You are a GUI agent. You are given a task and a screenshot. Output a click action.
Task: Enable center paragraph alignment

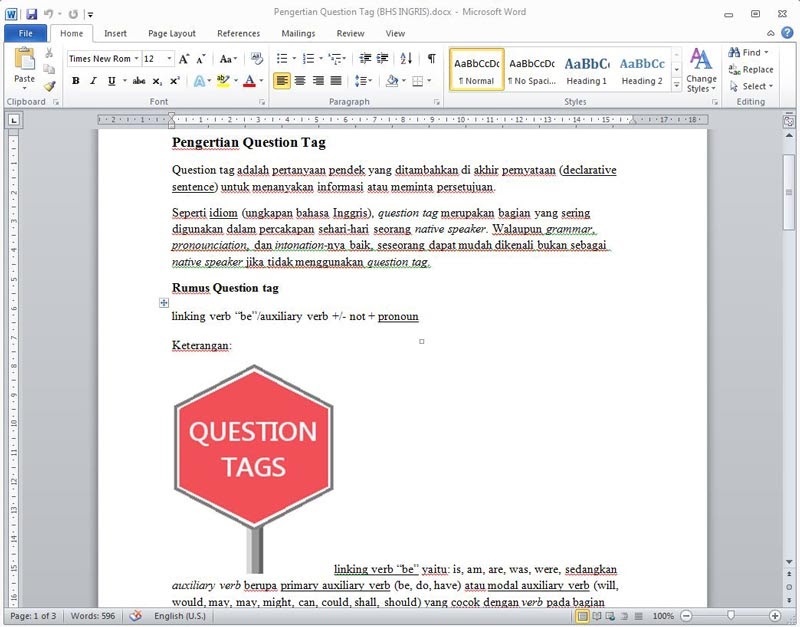pos(299,80)
